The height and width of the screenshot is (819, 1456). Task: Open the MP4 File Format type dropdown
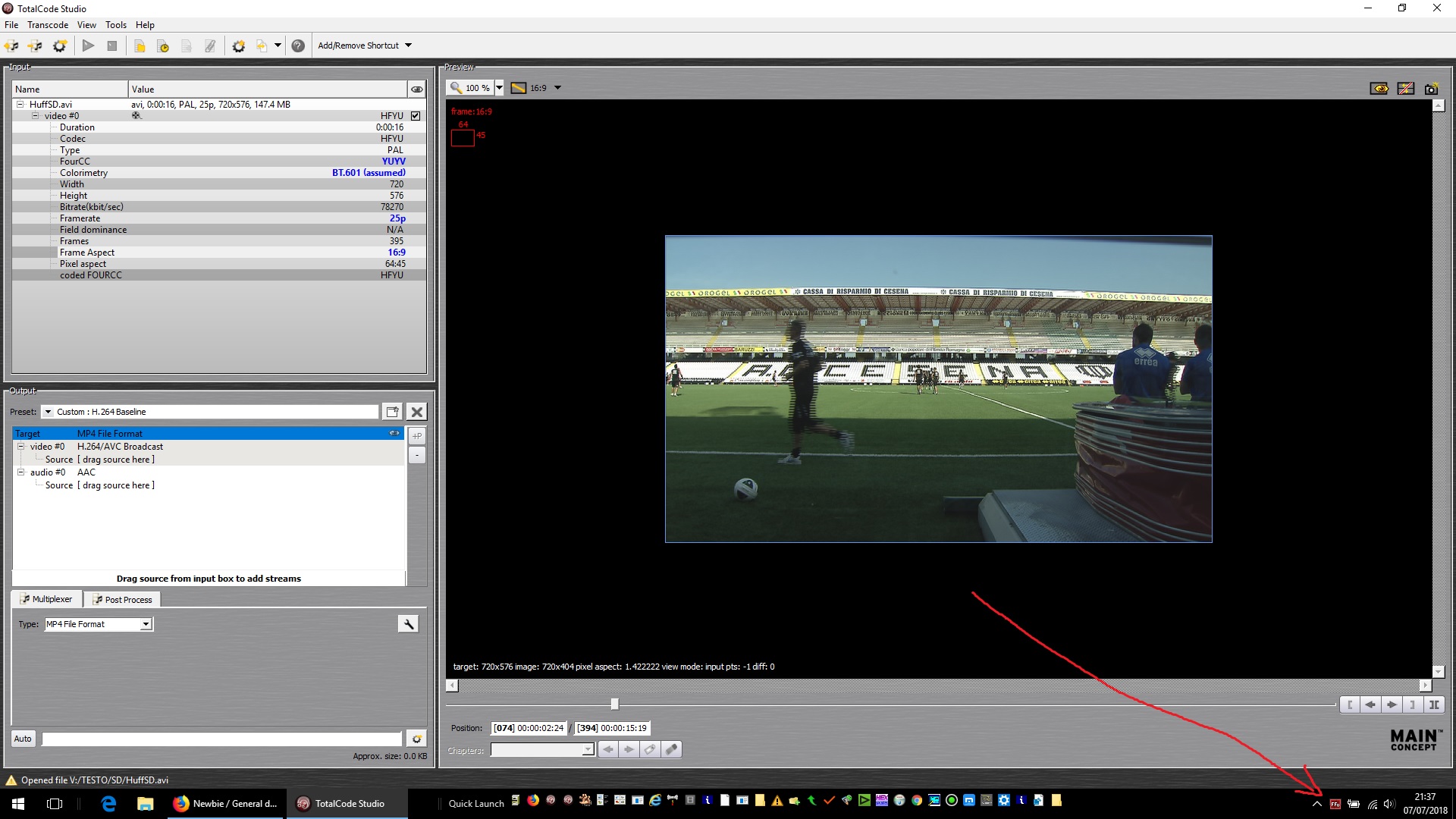(x=146, y=624)
